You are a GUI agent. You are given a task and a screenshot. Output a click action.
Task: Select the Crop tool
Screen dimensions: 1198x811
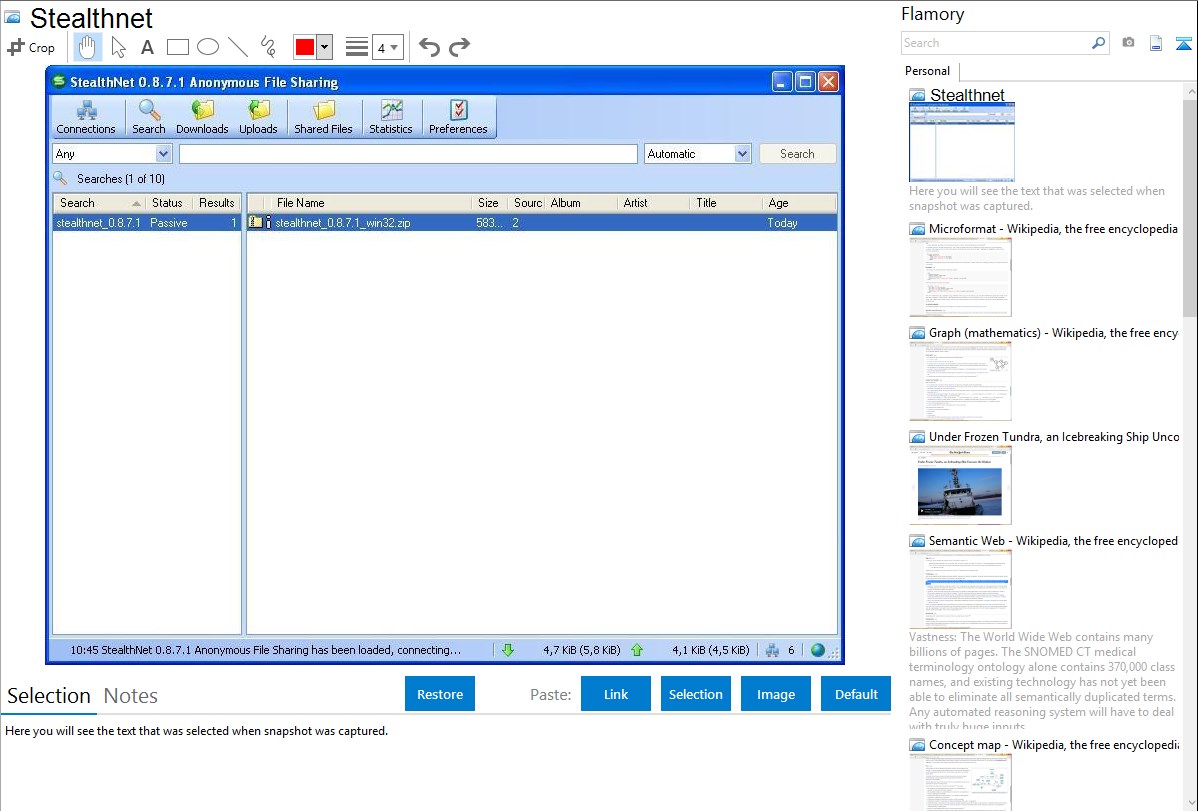(x=31, y=47)
